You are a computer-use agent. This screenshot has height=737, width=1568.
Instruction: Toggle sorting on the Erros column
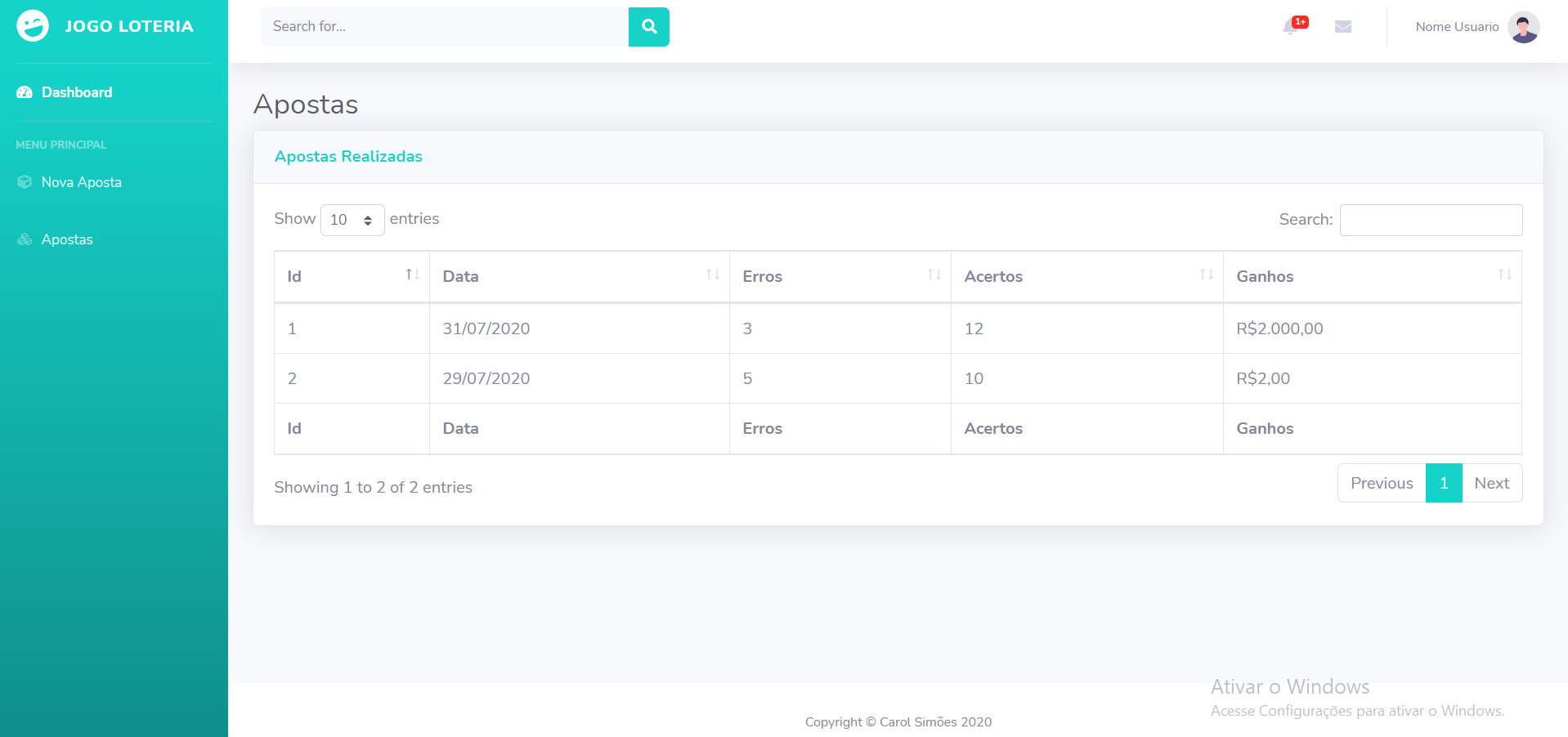(x=934, y=275)
